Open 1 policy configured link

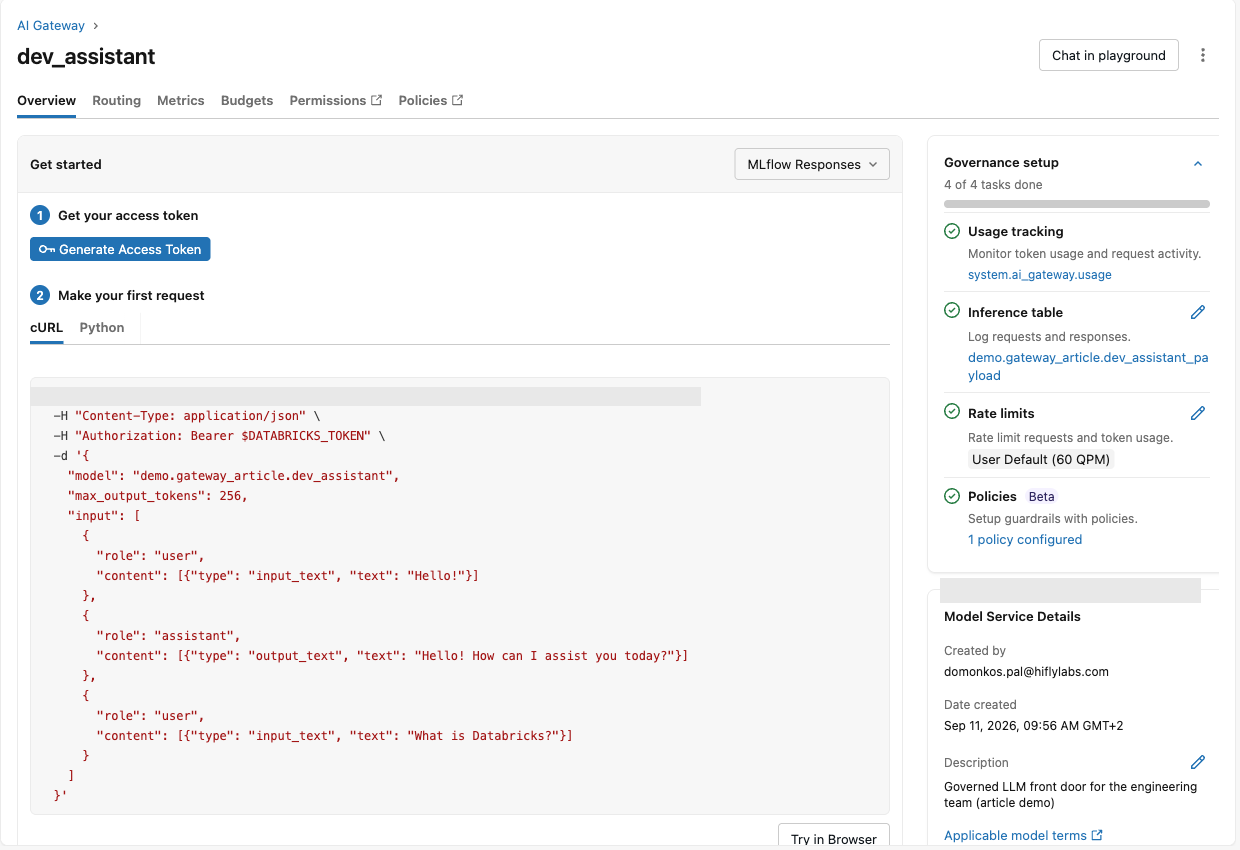pyautogui.click(x=1025, y=539)
